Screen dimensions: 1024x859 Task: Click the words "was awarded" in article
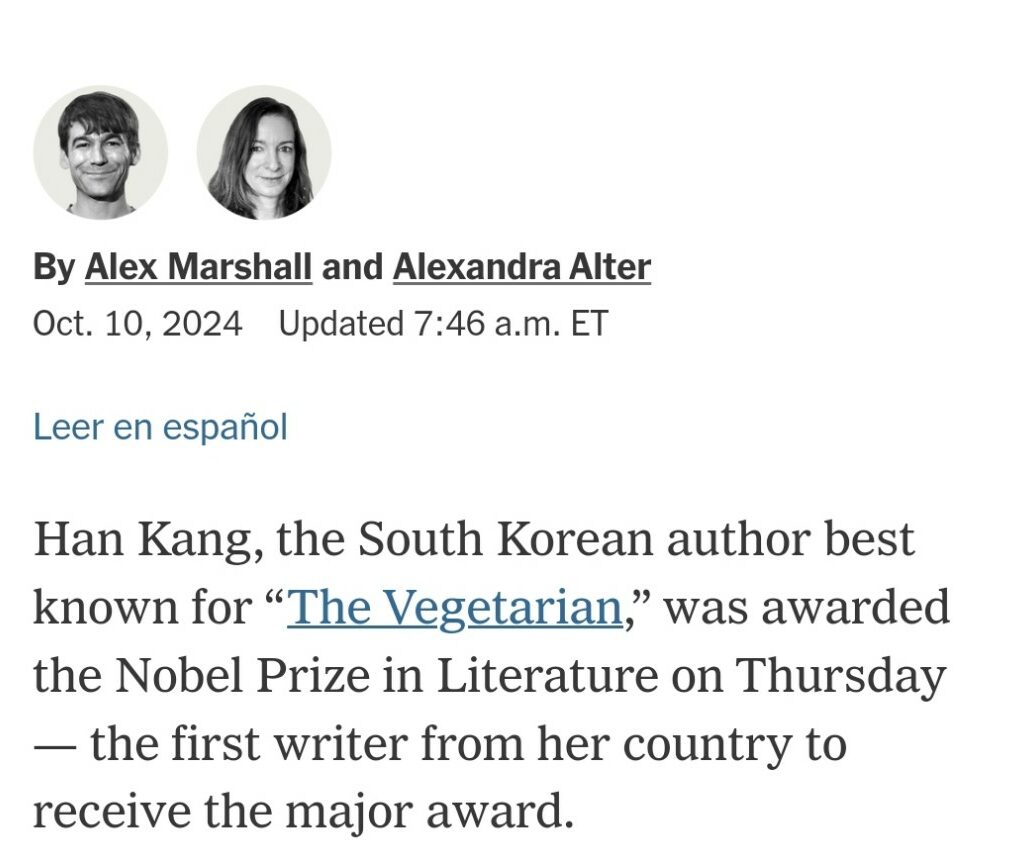807,608
